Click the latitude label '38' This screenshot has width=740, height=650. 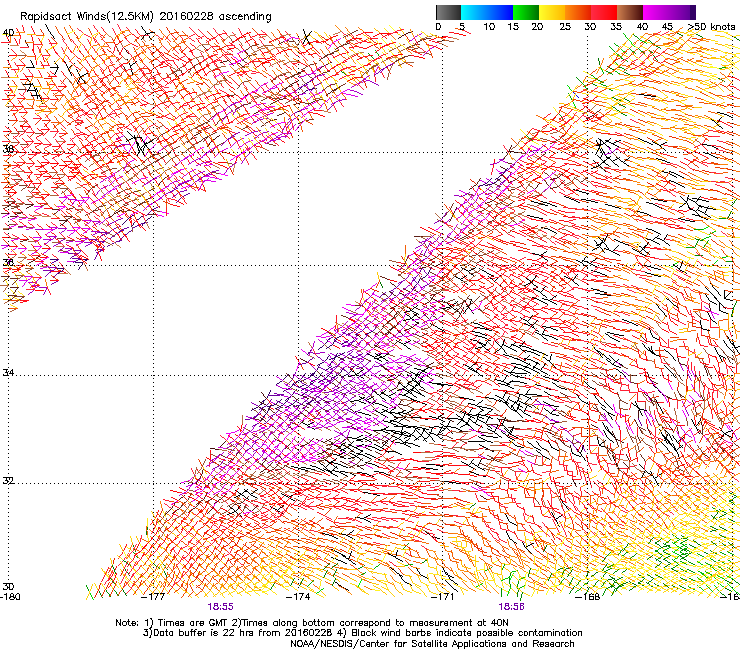pos(8,149)
